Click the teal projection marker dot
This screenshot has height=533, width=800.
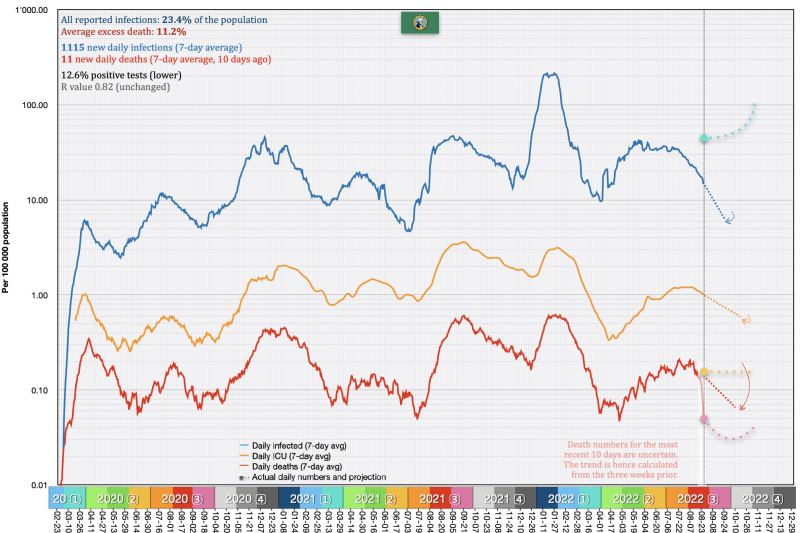pyautogui.click(x=704, y=138)
